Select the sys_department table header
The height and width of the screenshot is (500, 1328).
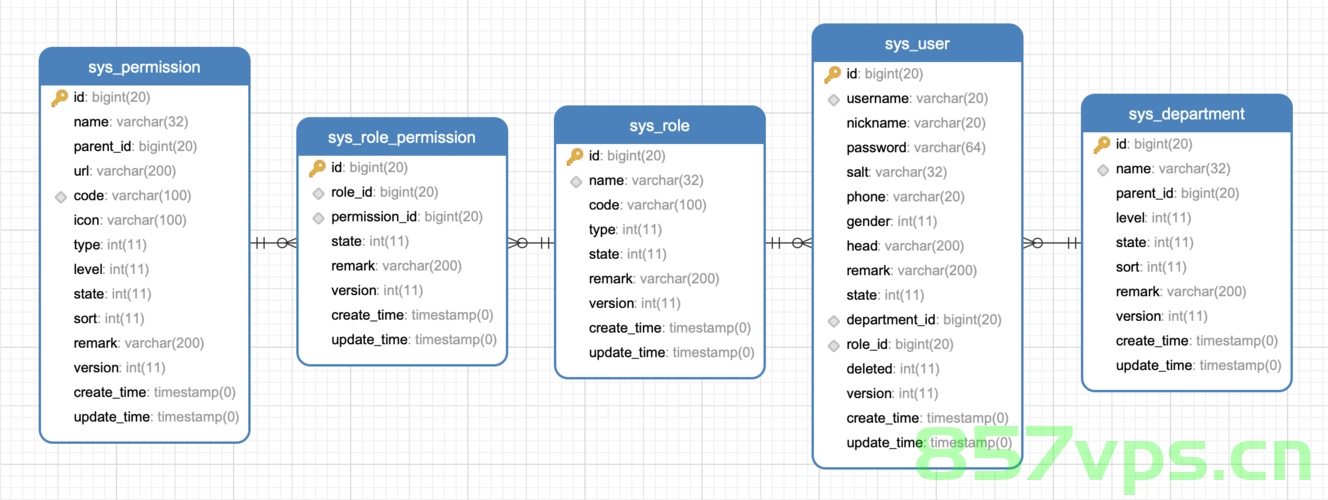1186,114
